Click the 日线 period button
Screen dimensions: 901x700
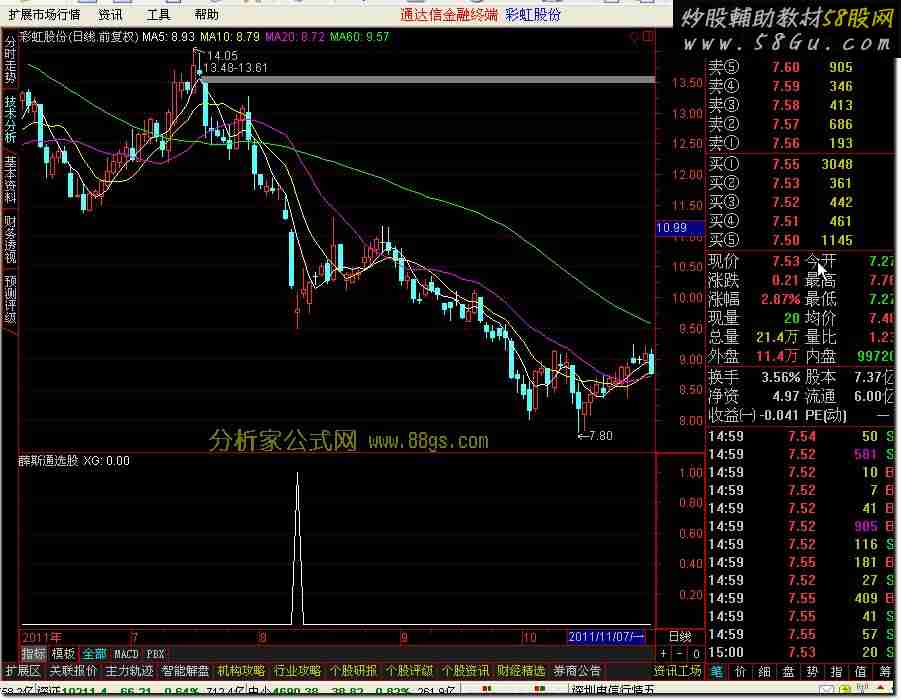coord(680,637)
